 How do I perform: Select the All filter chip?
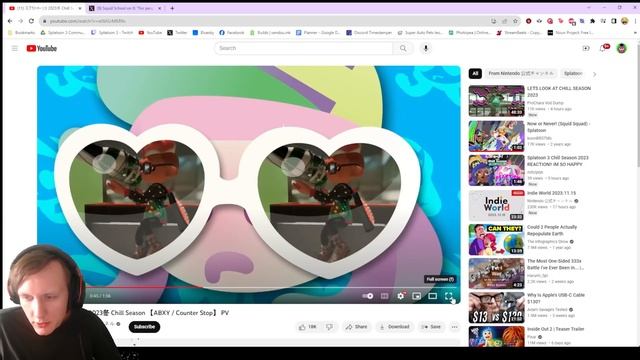tap(475, 73)
